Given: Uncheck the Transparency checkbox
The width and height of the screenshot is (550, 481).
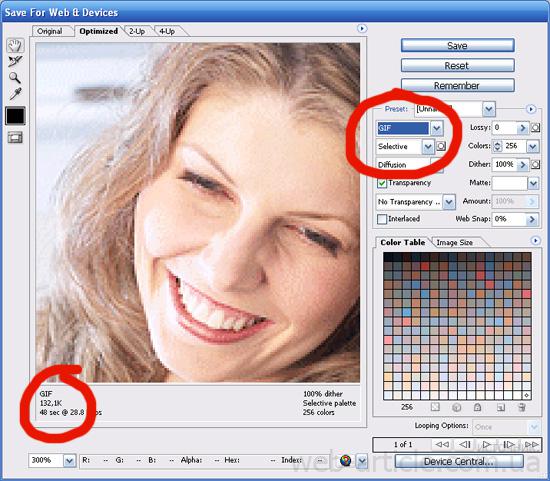Looking at the screenshot, I should (x=382, y=183).
